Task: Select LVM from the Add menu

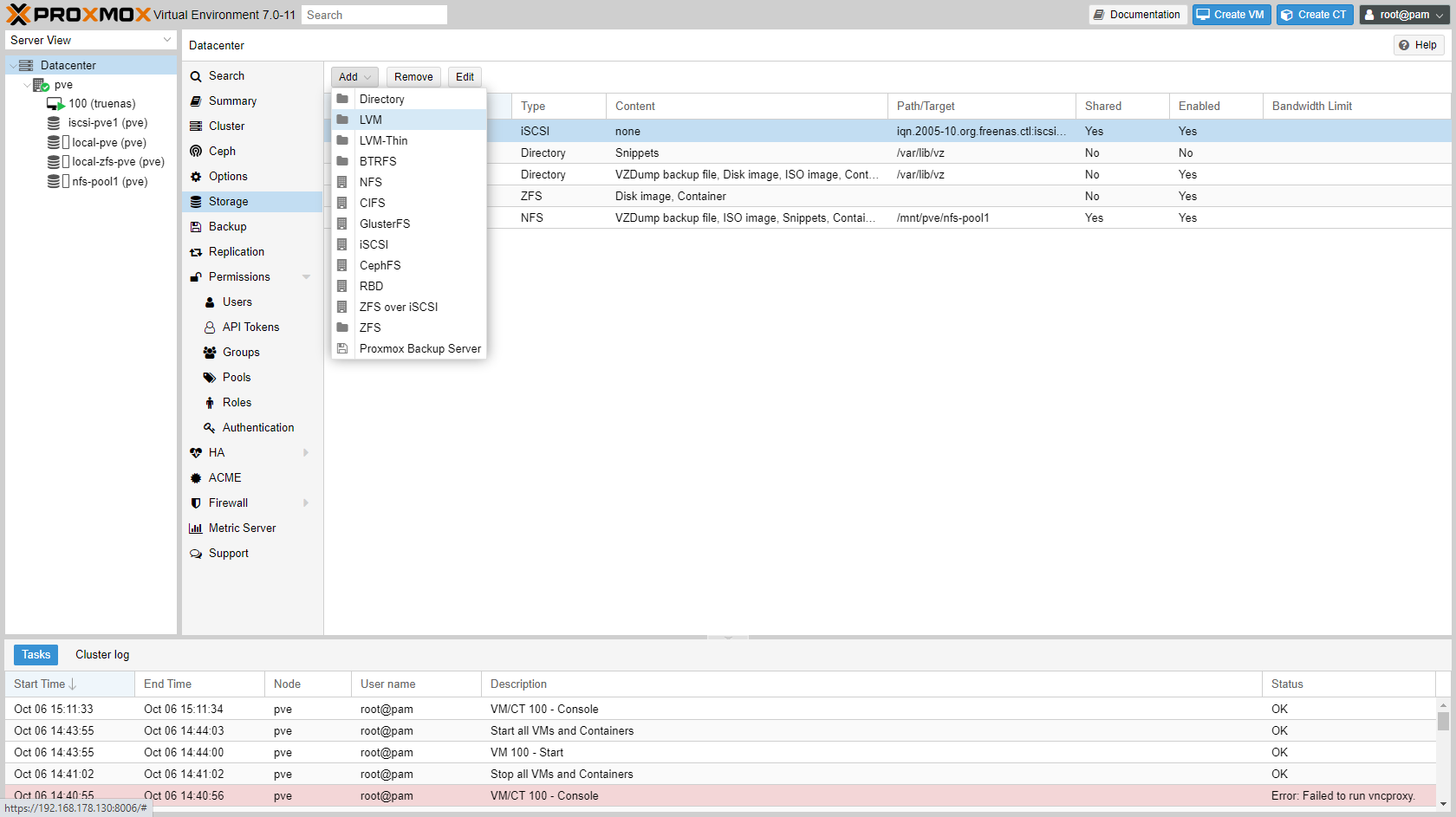Action: (409, 120)
